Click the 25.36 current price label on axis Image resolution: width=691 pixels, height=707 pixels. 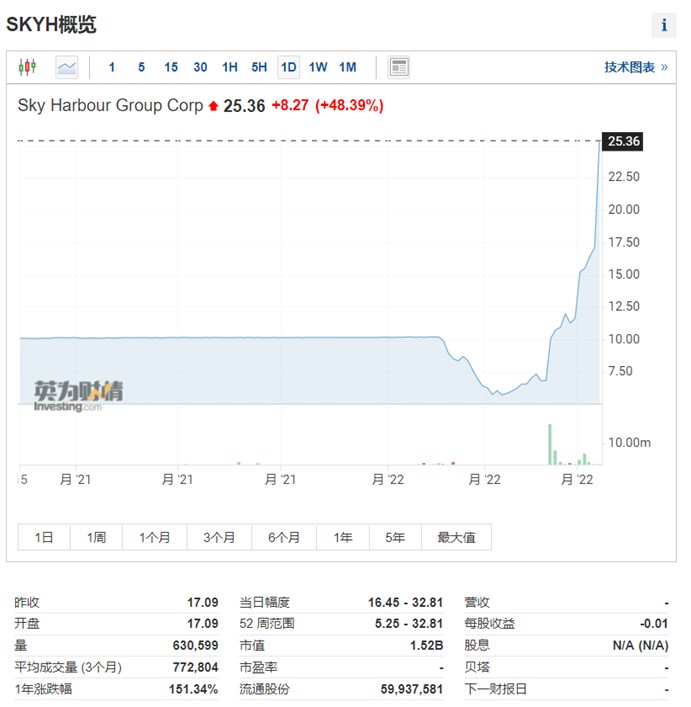pyautogui.click(x=622, y=142)
